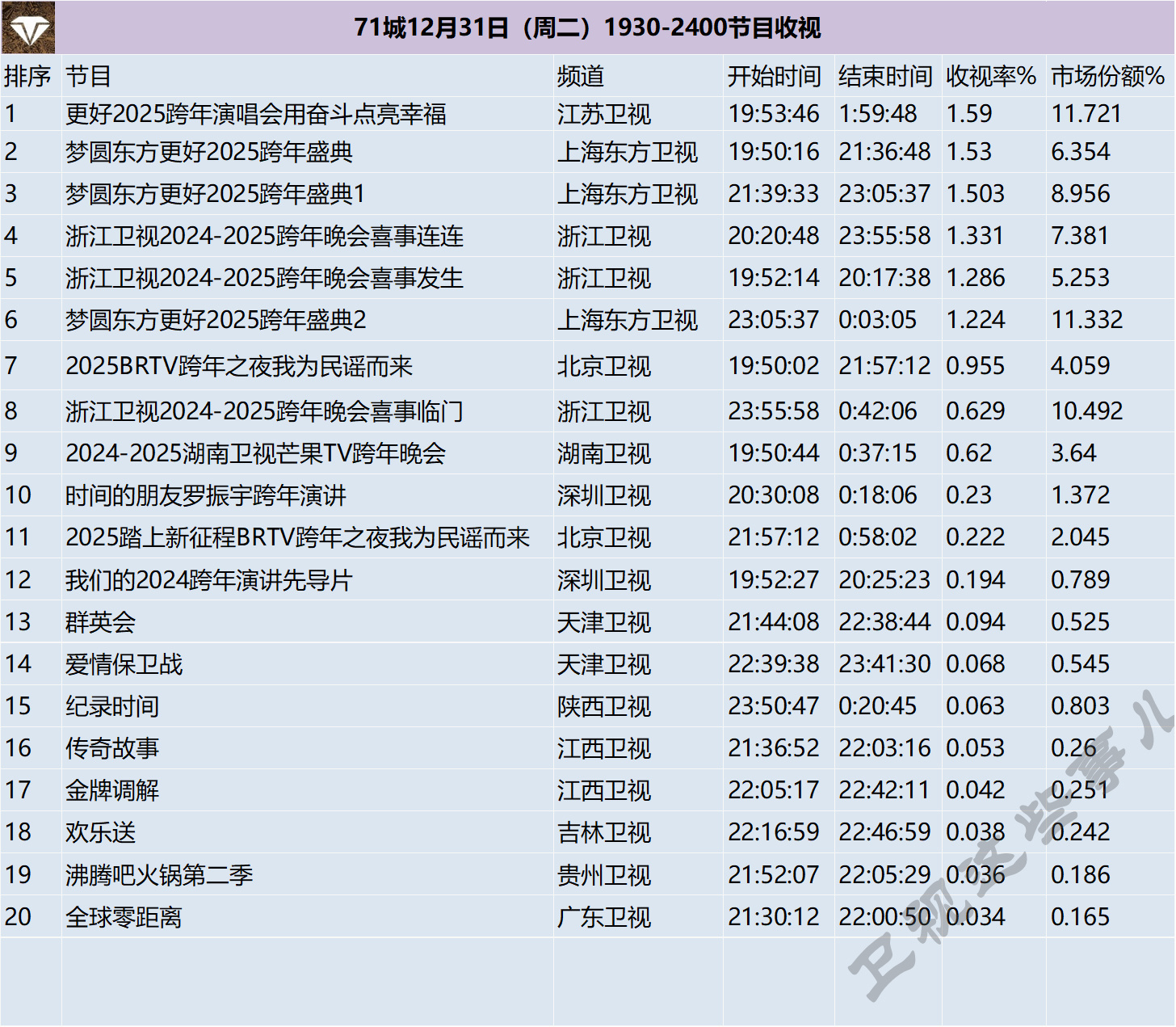1176x1027 pixels.
Task: Select program '更好2025跨年演唱会用奋斗点亮幸福'
Action: click(255, 114)
